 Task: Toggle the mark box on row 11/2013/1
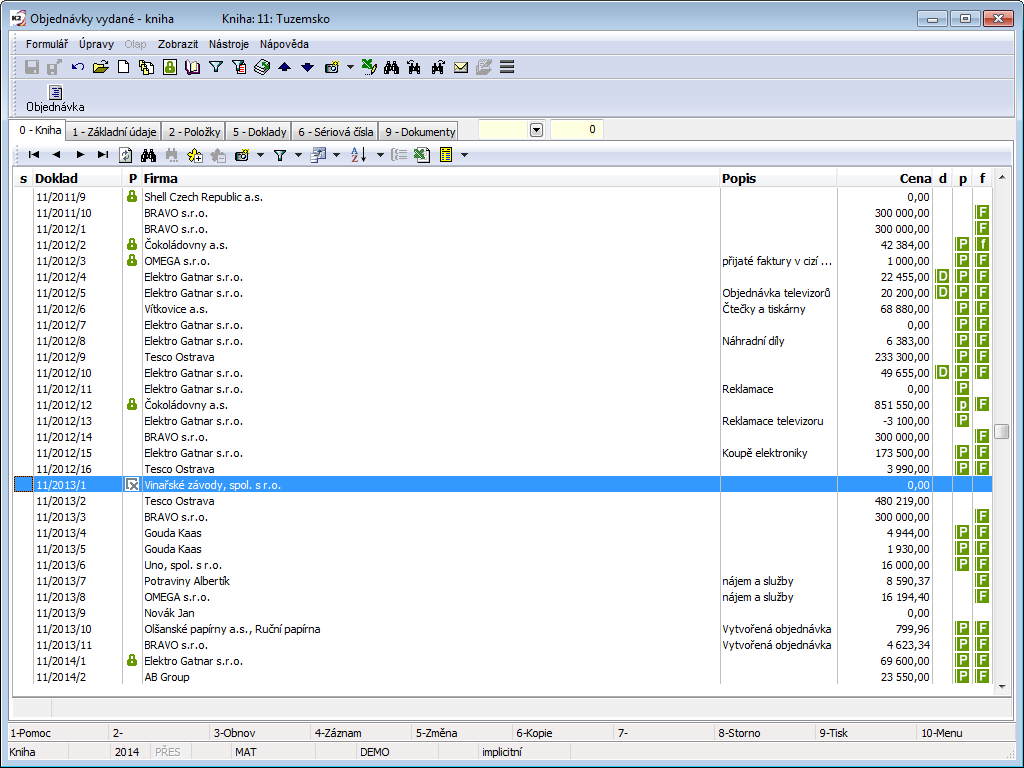(x=132, y=485)
